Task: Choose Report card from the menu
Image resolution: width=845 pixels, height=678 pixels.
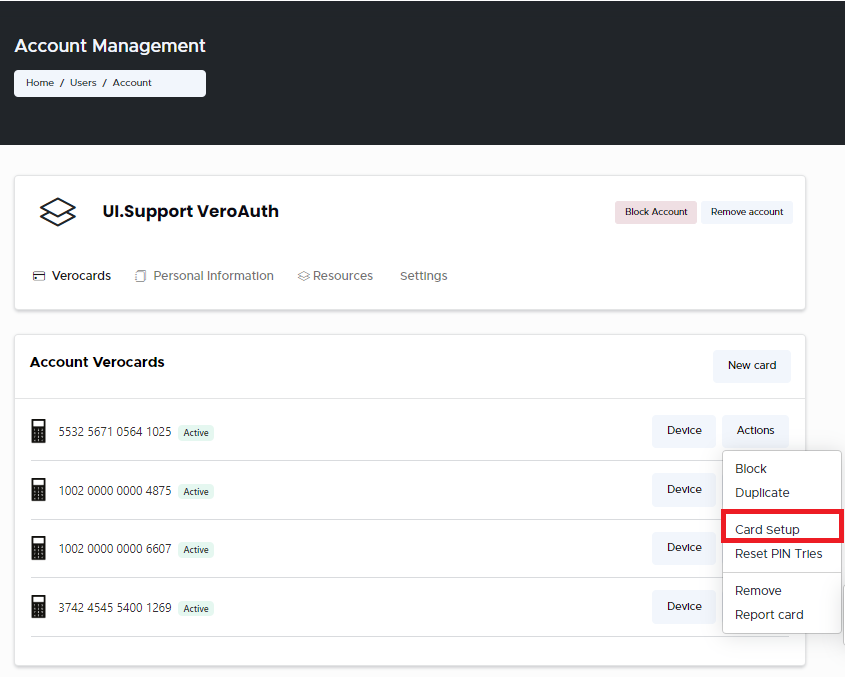Action: [769, 614]
